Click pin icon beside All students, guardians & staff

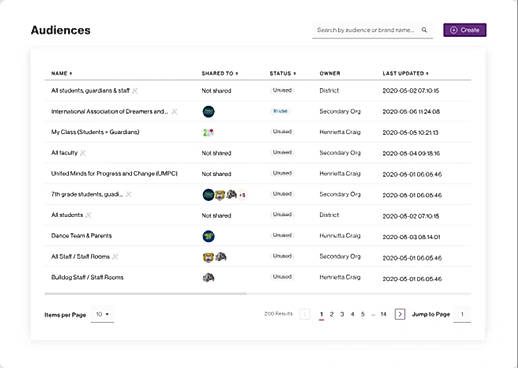135,91
